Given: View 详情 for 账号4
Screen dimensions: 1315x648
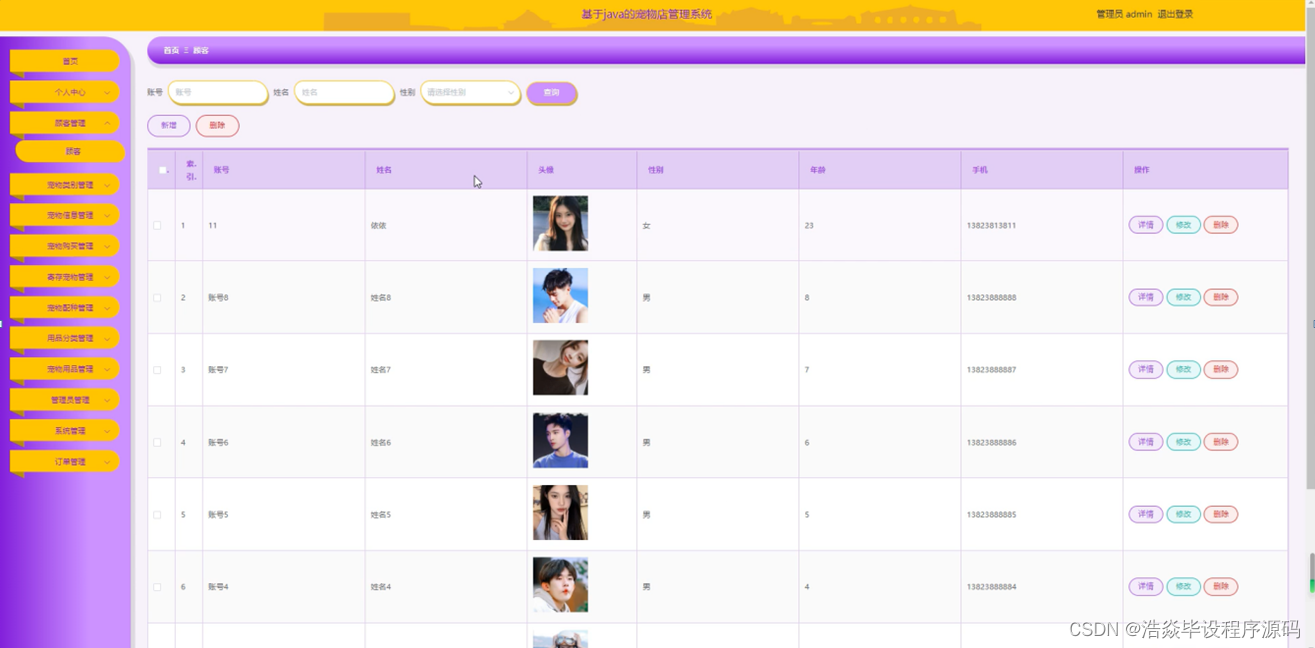Looking at the screenshot, I should pyautogui.click(x=1146, y=587).
